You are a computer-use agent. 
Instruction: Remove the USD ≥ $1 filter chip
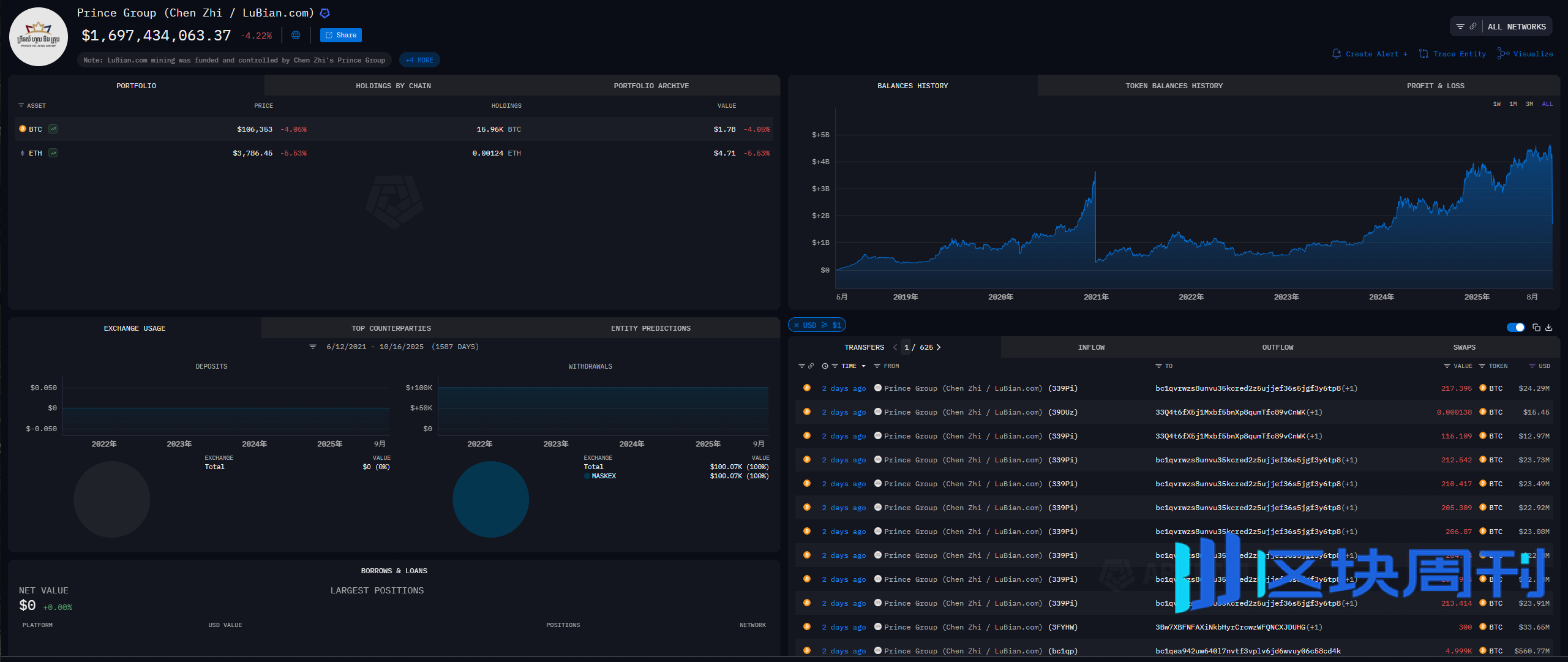[797, 325]
